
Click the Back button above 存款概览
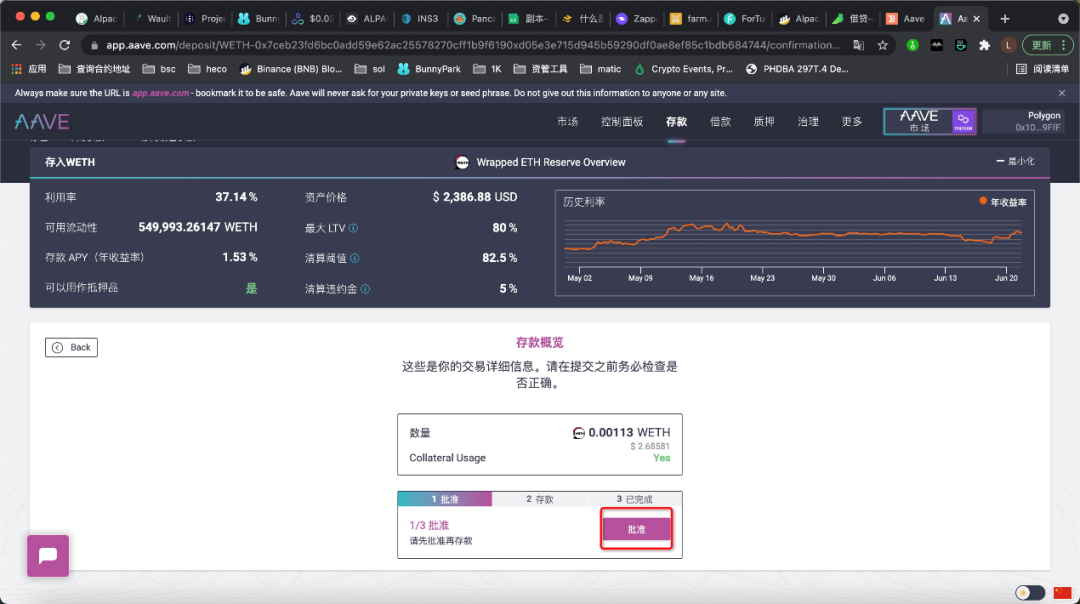tap(71, 347)
